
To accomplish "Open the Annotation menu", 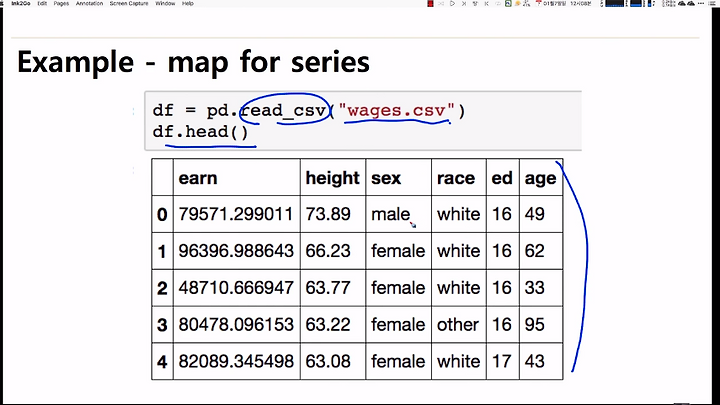I will (x=89, y=3).
